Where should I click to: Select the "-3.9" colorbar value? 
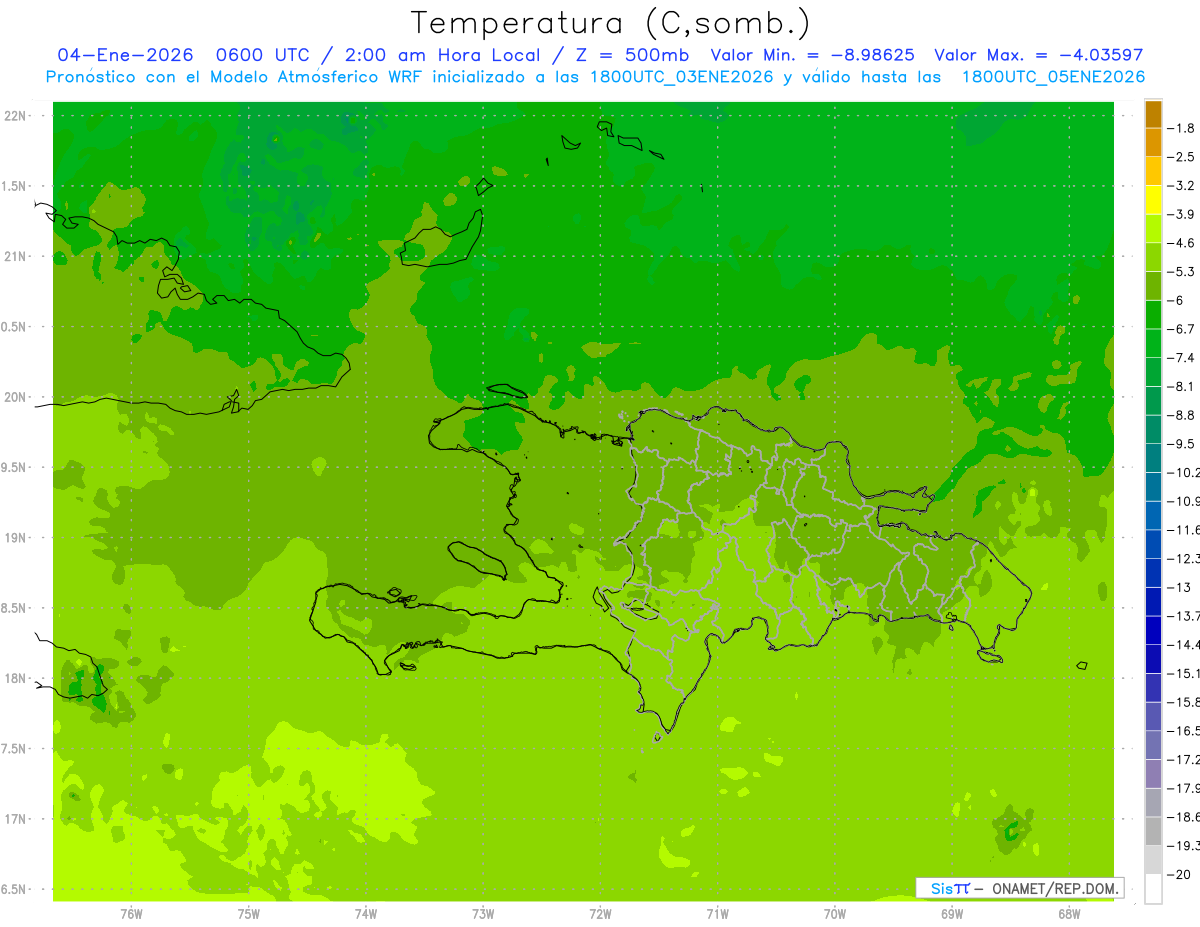coord(1182,214)
